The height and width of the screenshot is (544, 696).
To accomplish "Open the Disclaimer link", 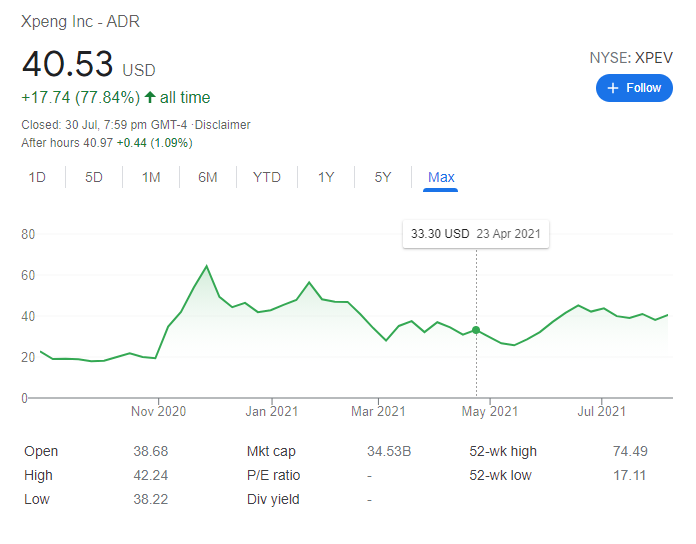I will tap(222, 125).
